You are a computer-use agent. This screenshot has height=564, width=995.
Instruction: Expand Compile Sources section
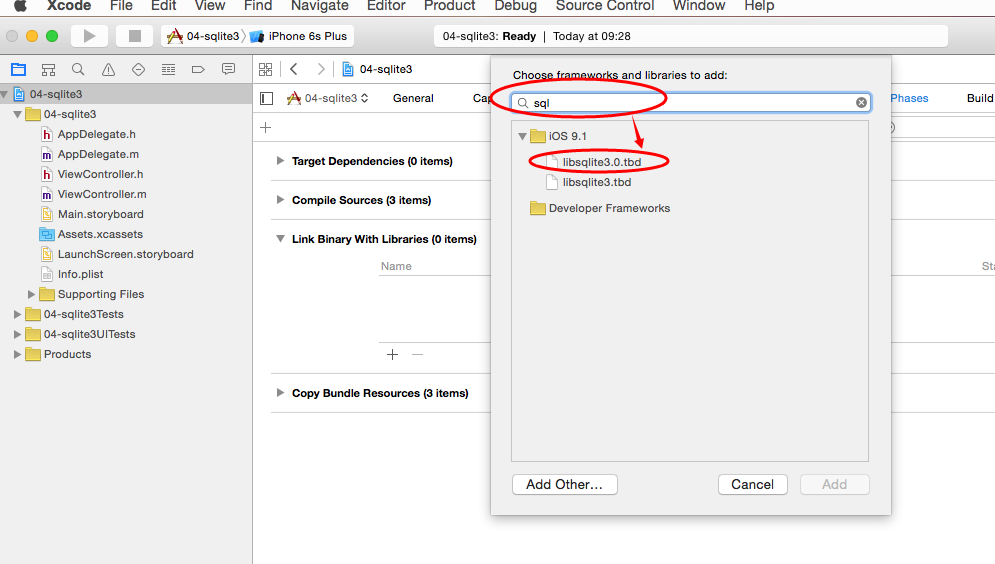280,200
